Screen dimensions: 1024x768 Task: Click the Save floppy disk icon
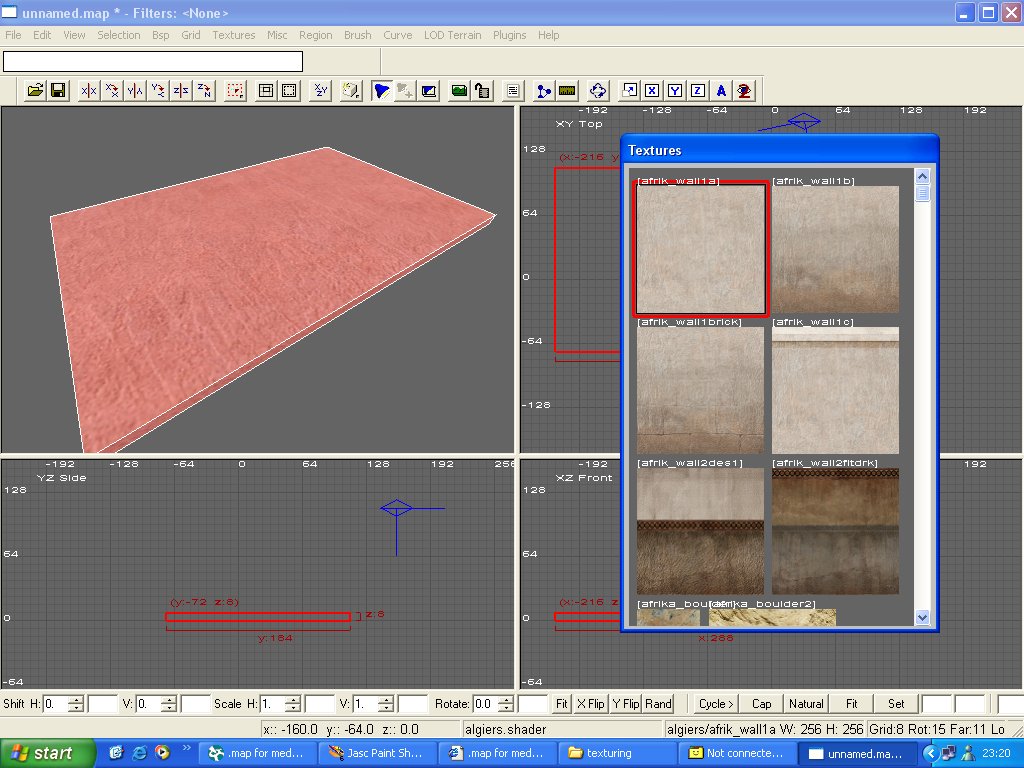tap(58, 91)
